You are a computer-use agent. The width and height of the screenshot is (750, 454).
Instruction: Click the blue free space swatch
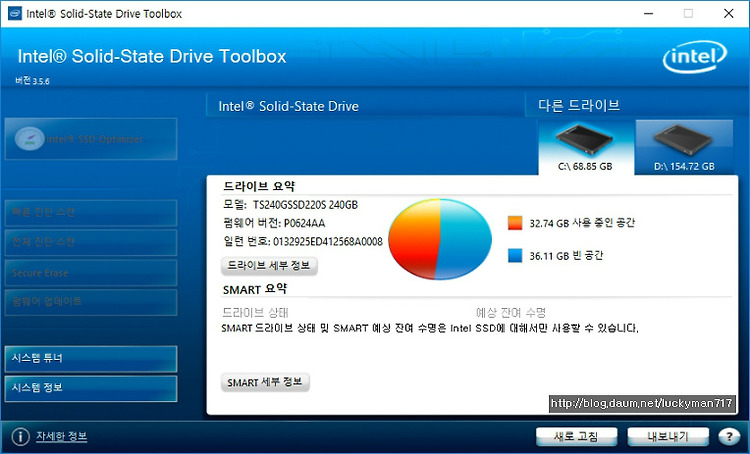pos(515,255)
